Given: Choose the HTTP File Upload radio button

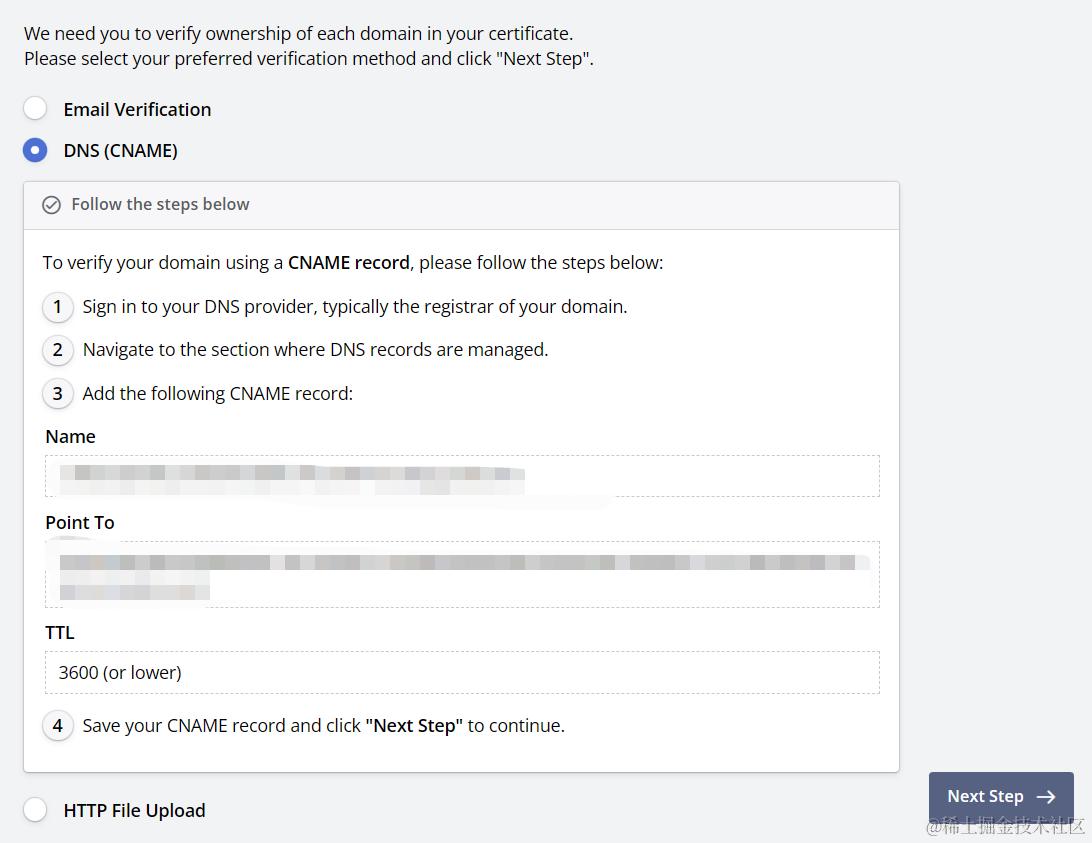Looking at the screenshot, I should [35, 810].
